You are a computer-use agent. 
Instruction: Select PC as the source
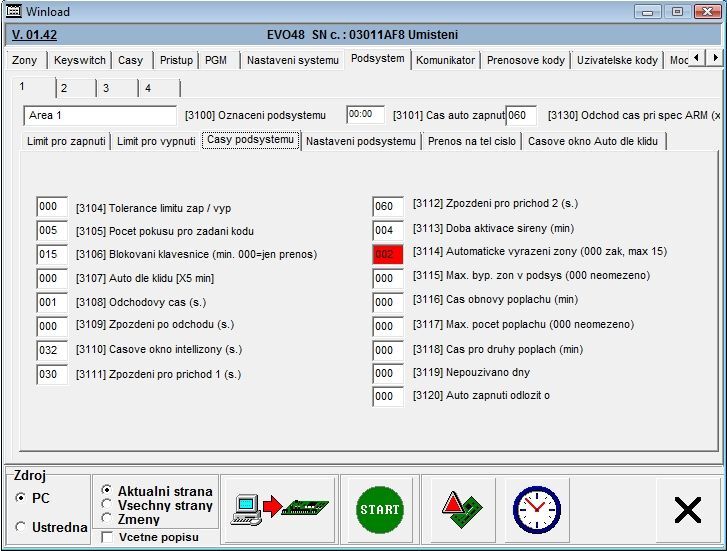click(21, 498)
